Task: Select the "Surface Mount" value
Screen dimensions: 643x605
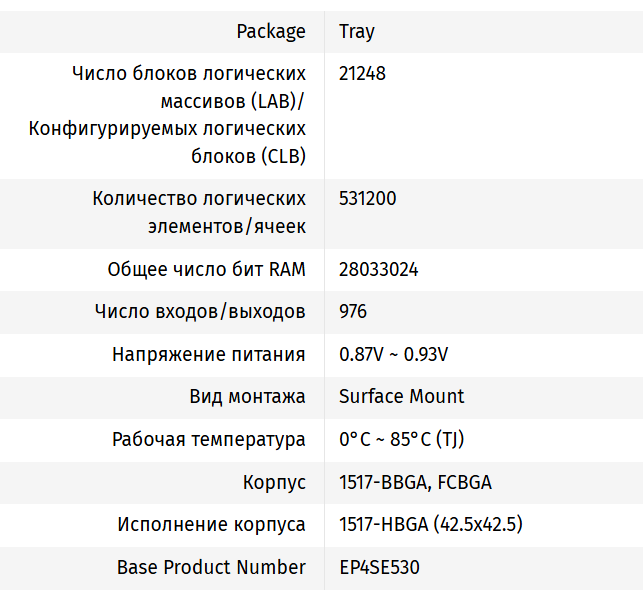Action: click(401, 396)
